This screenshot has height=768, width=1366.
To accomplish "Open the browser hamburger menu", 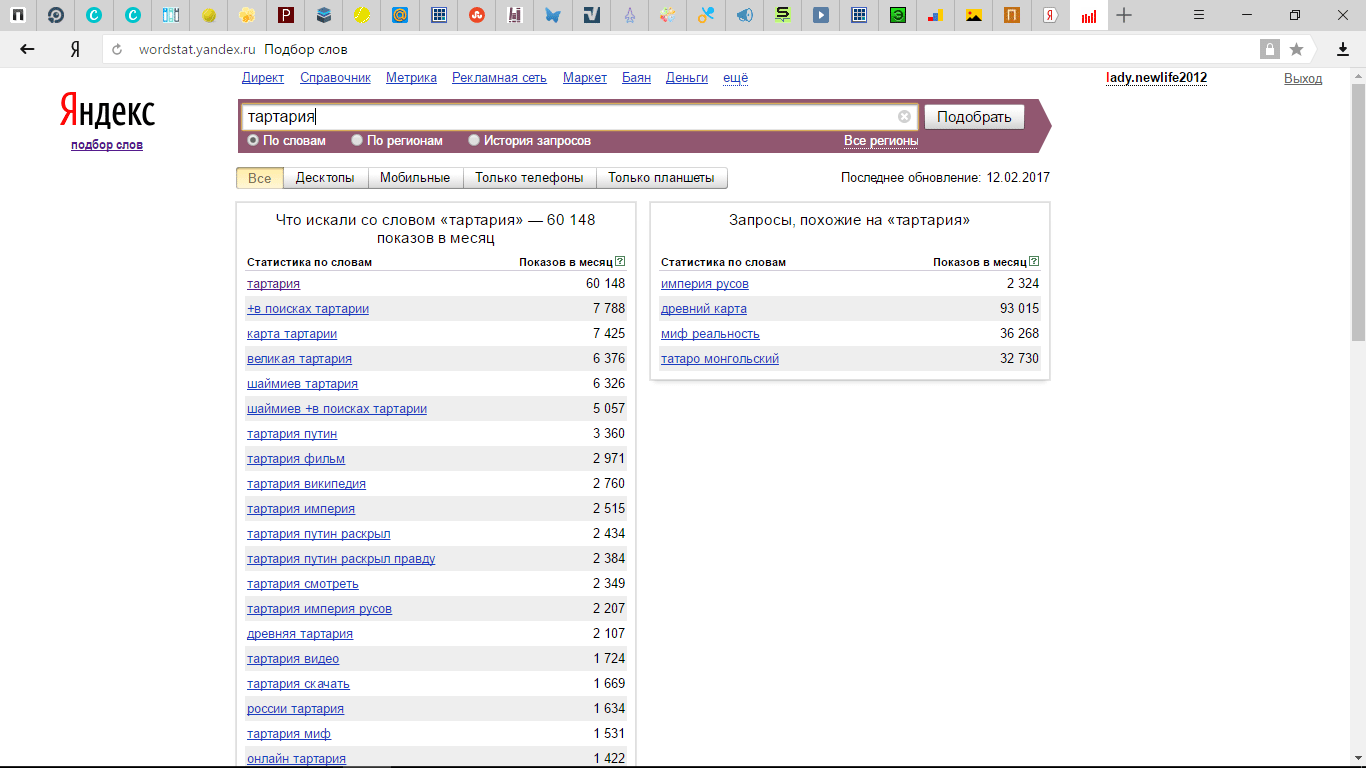I will tap(1200, 15).
